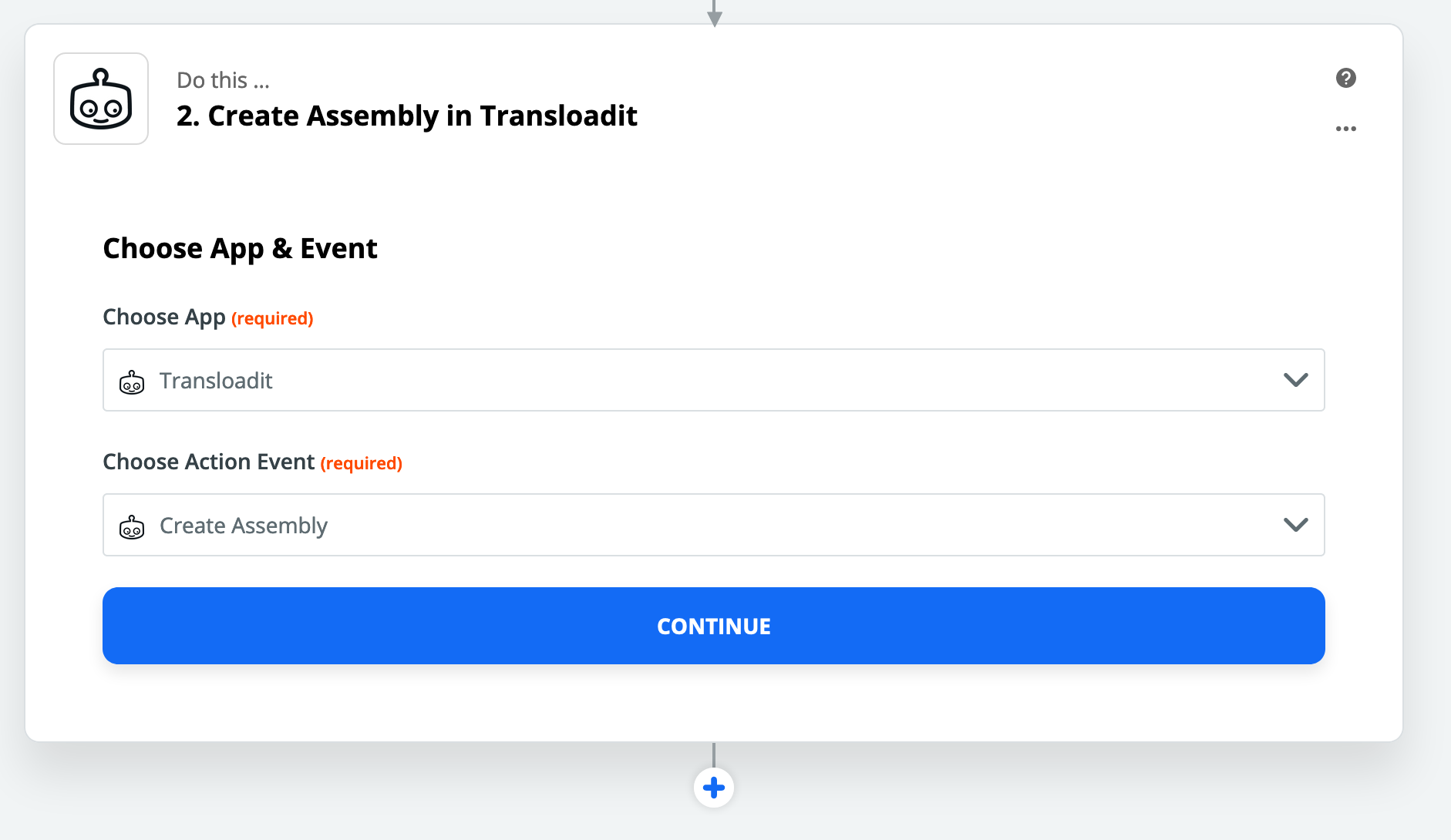Expand the Choose Action Event chevron
The height and width of the screenshot is (840, 1451).
[x=1295, y=525]
